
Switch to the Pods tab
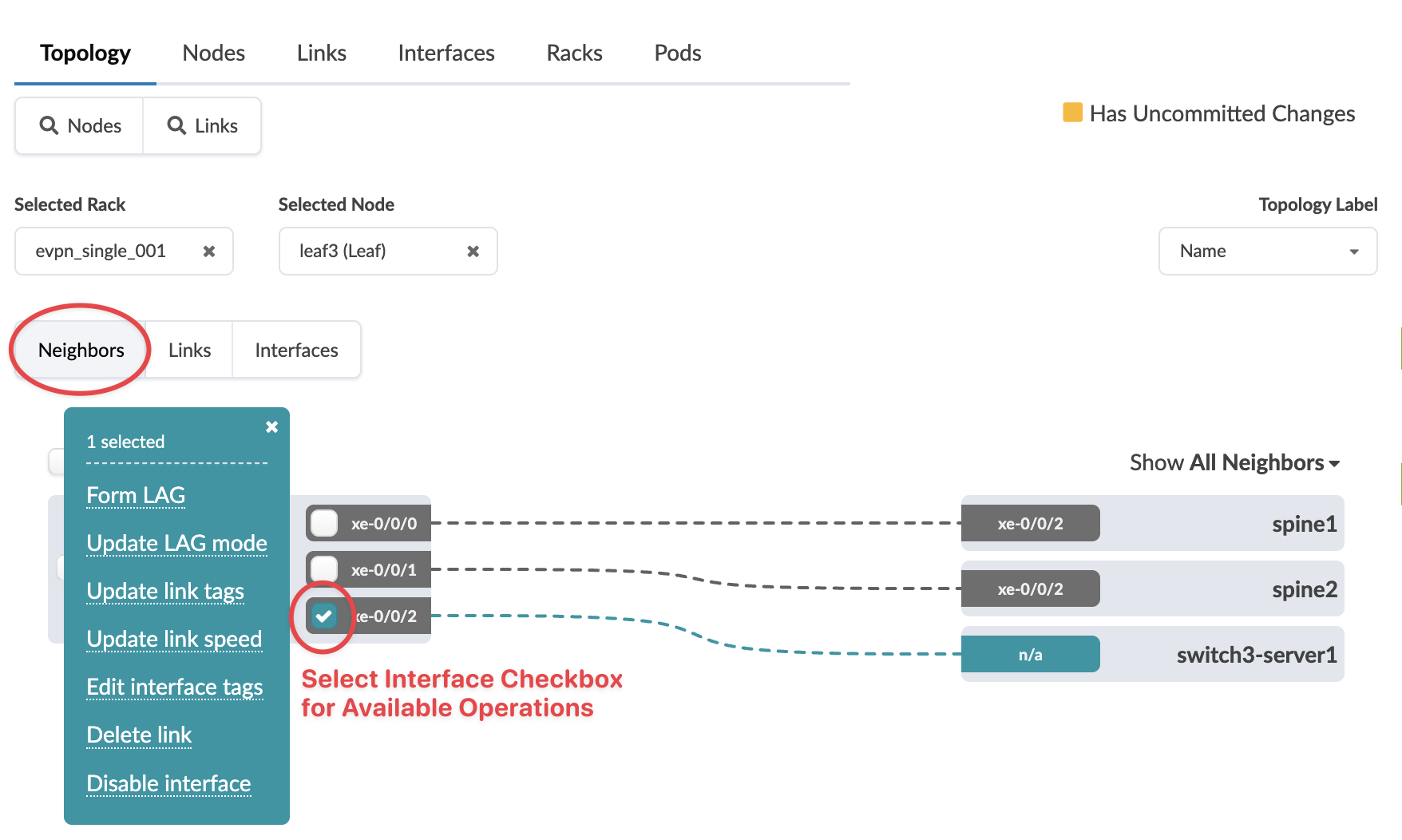(x=676, y=53)
